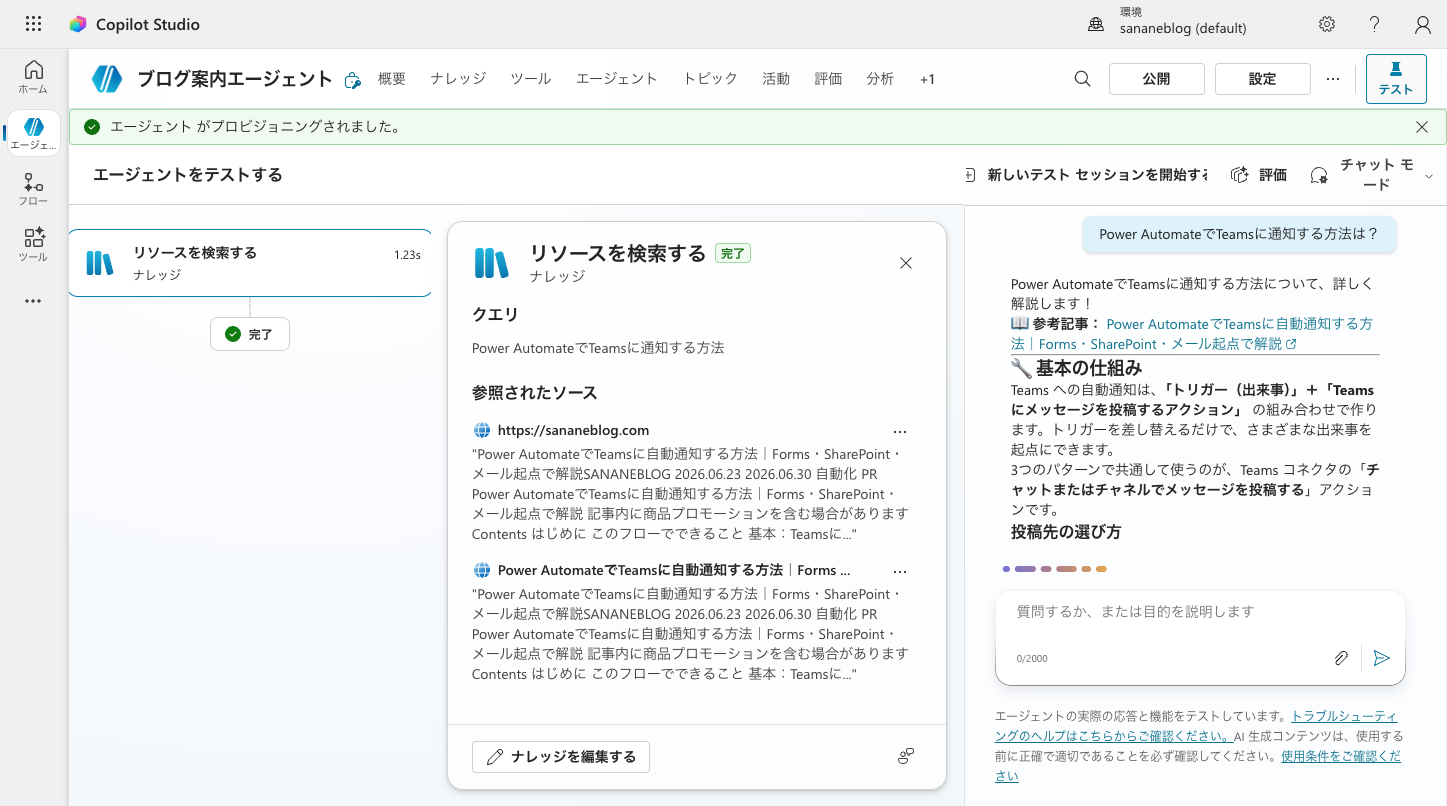Viewport: 1447px width, 806px height.
Task: Click the チャットモード headset icon
Action: point(1319,175)
